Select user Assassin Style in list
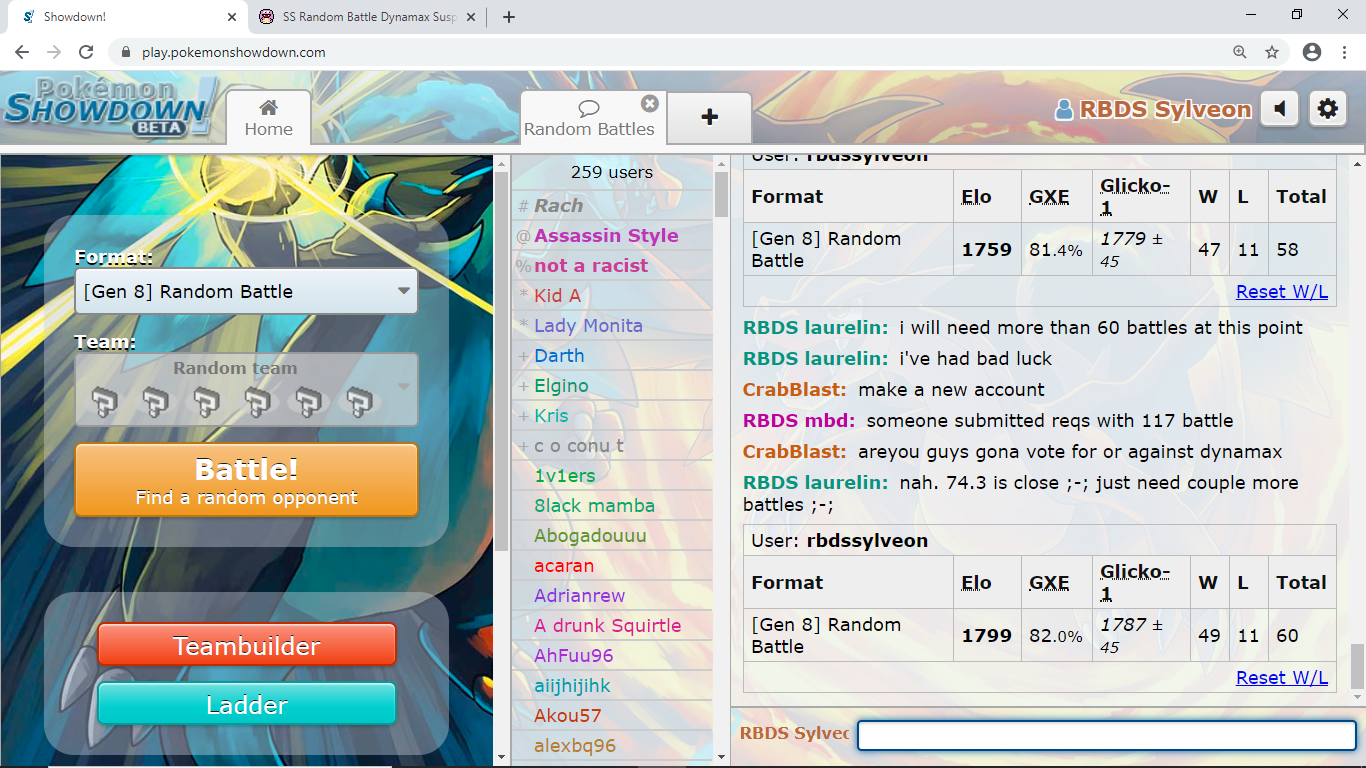1366x768 pixels. [x=612, y=235]
